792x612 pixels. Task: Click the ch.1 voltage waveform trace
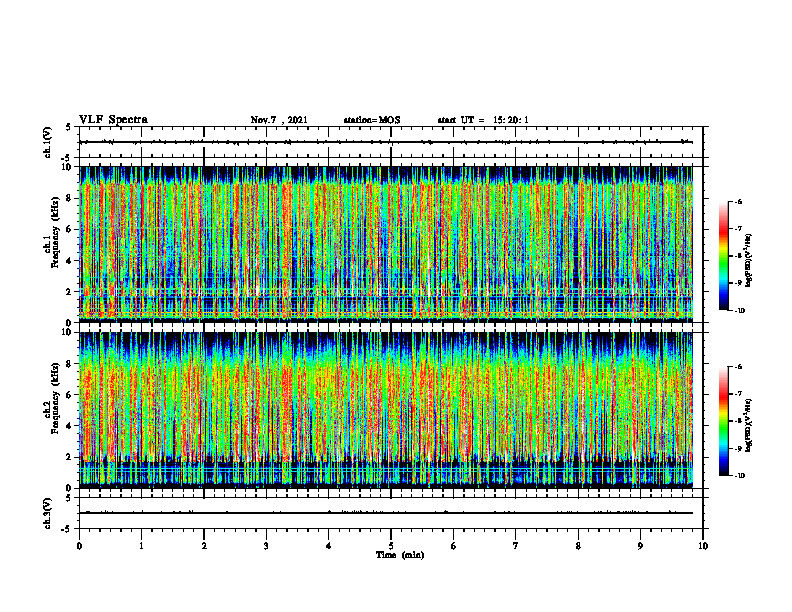pyautogui.click(x=386, y=142)
